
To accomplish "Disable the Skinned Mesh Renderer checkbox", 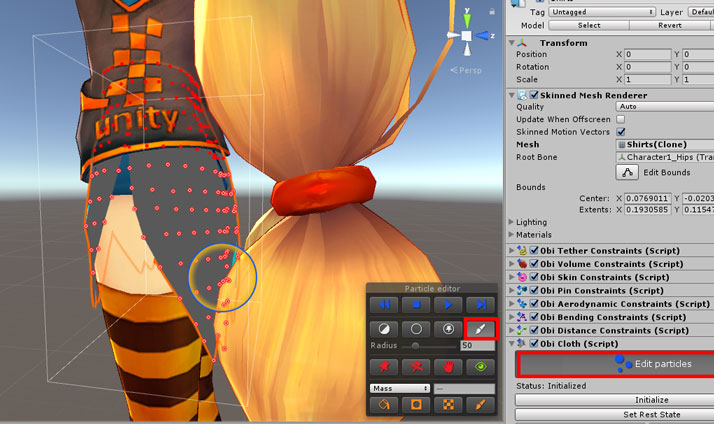I will tap(534, 95).
